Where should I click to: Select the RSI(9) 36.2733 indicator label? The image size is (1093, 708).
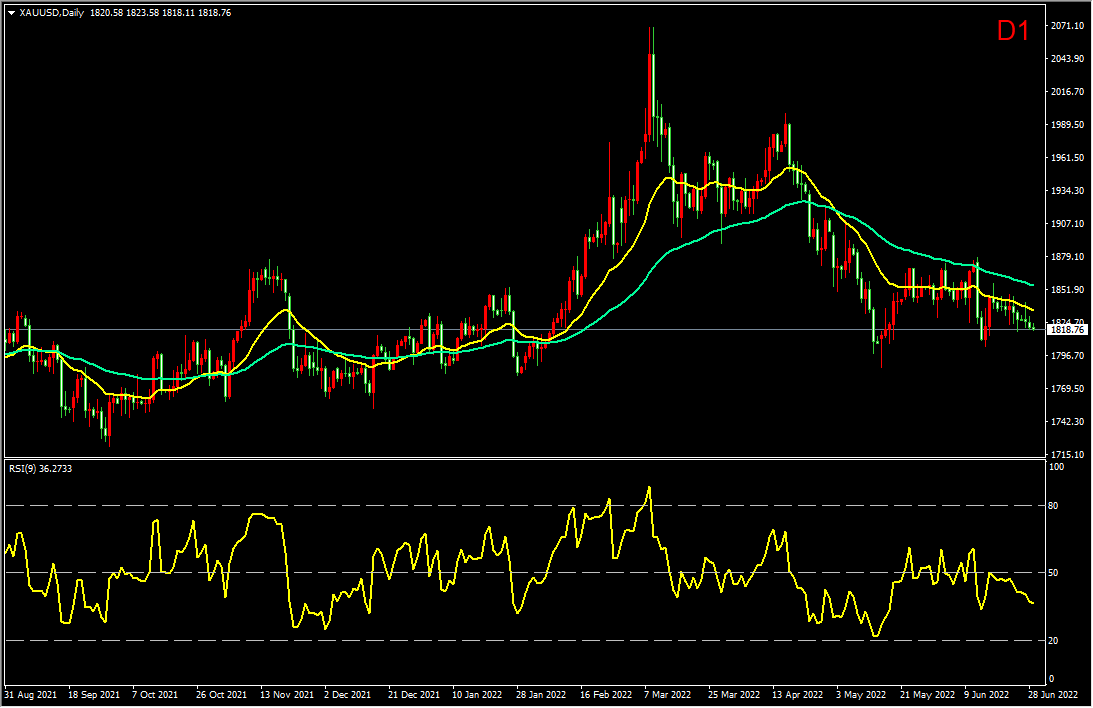tap(40, 469)
